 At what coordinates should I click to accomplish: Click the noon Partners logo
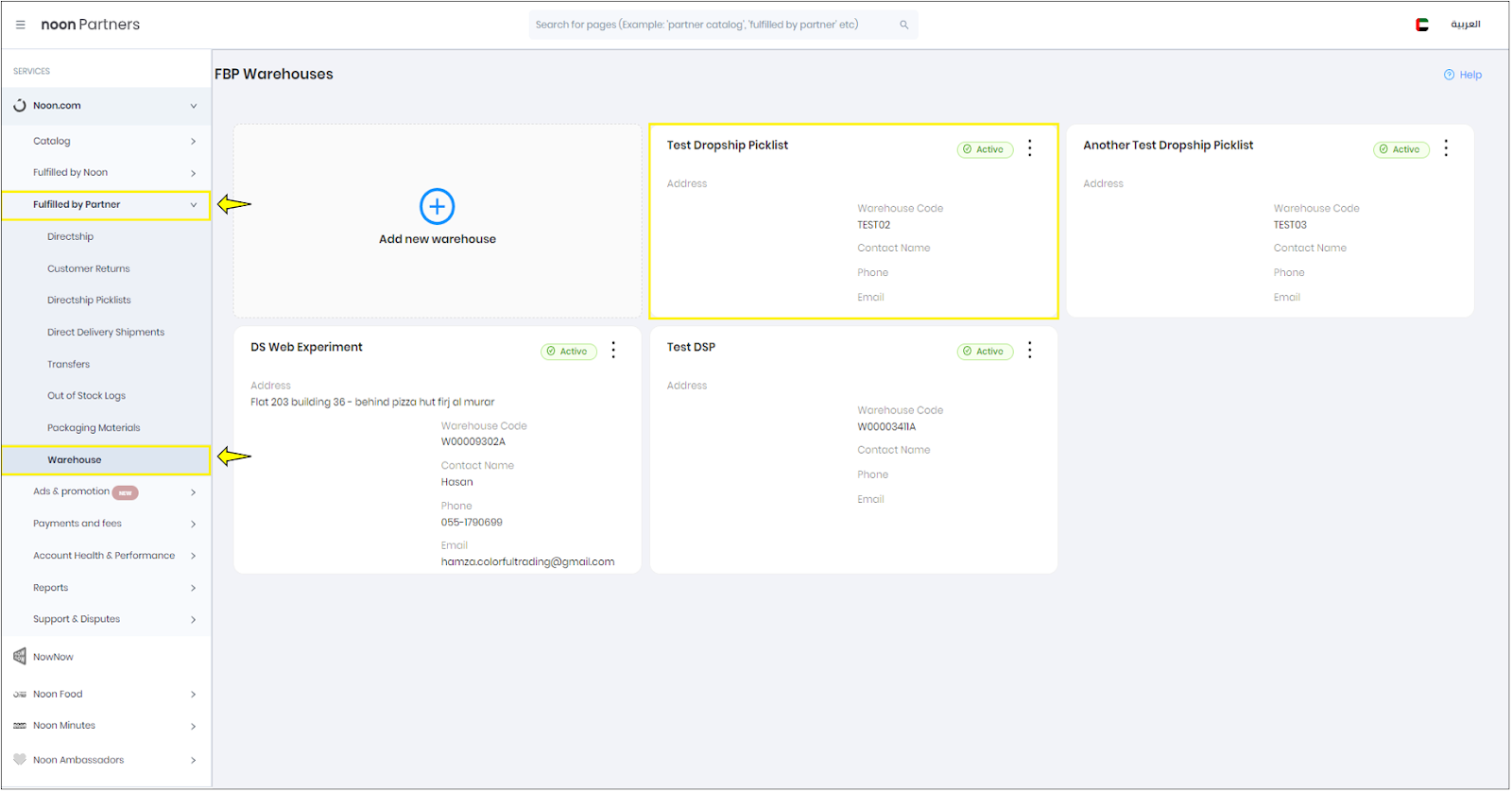click(x=91, y=25)
